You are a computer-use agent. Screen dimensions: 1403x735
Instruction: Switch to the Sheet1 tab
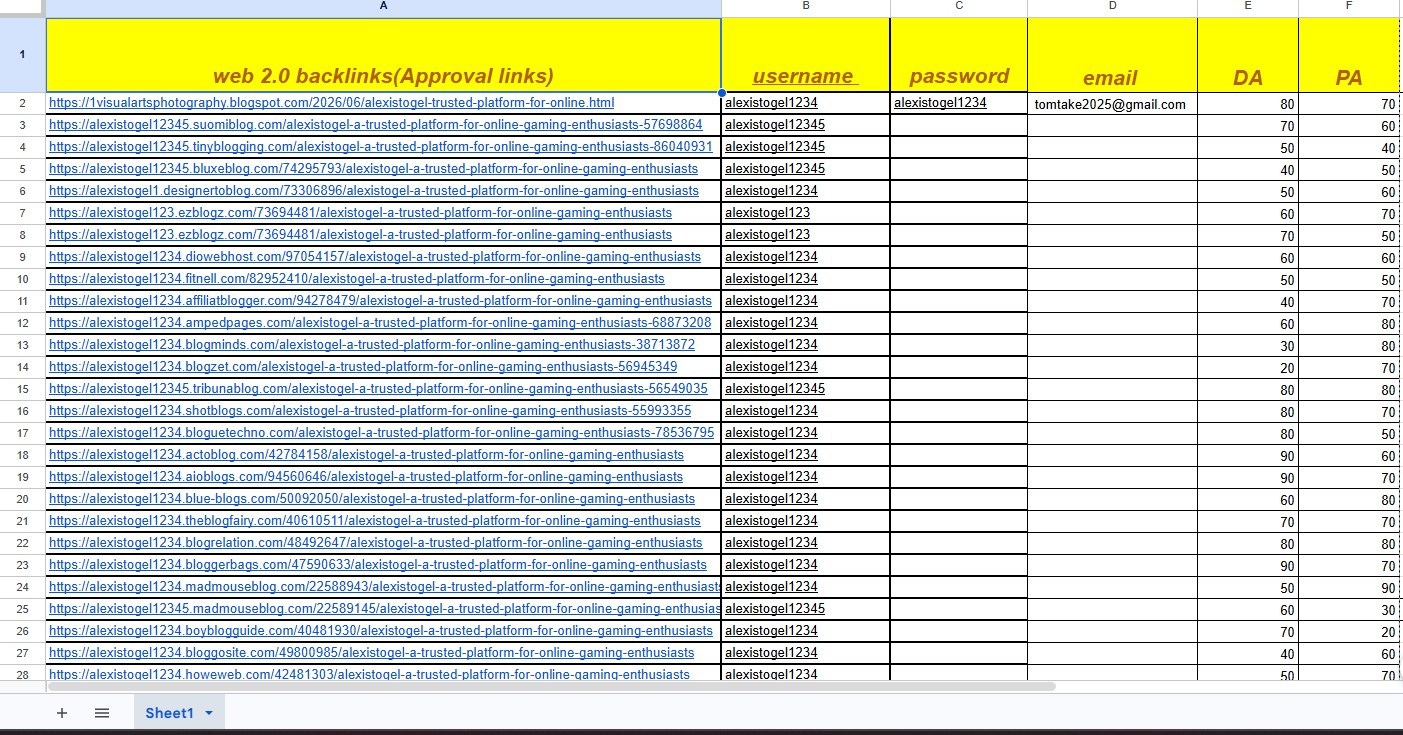[169, 713]
